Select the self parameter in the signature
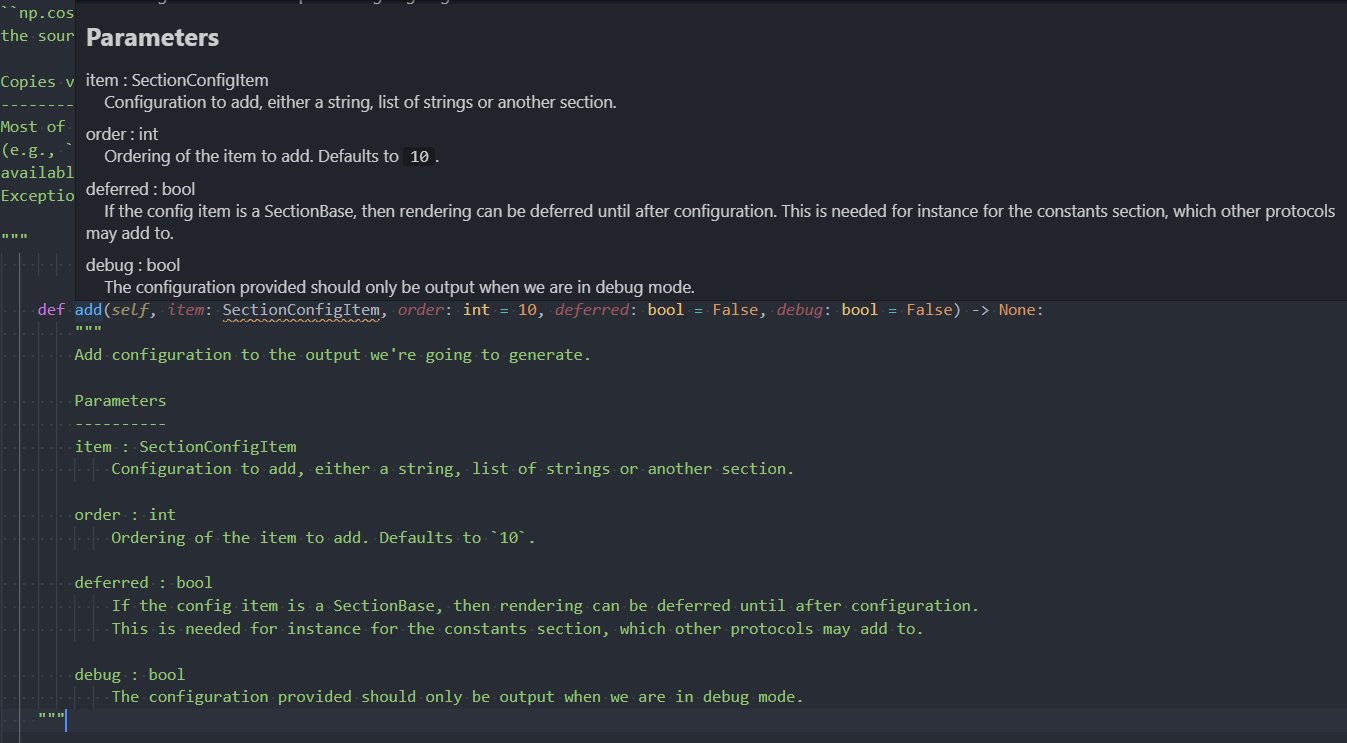Image resolution: width=1347 pixels, height=743 pixels. click(x=131, y=309)
